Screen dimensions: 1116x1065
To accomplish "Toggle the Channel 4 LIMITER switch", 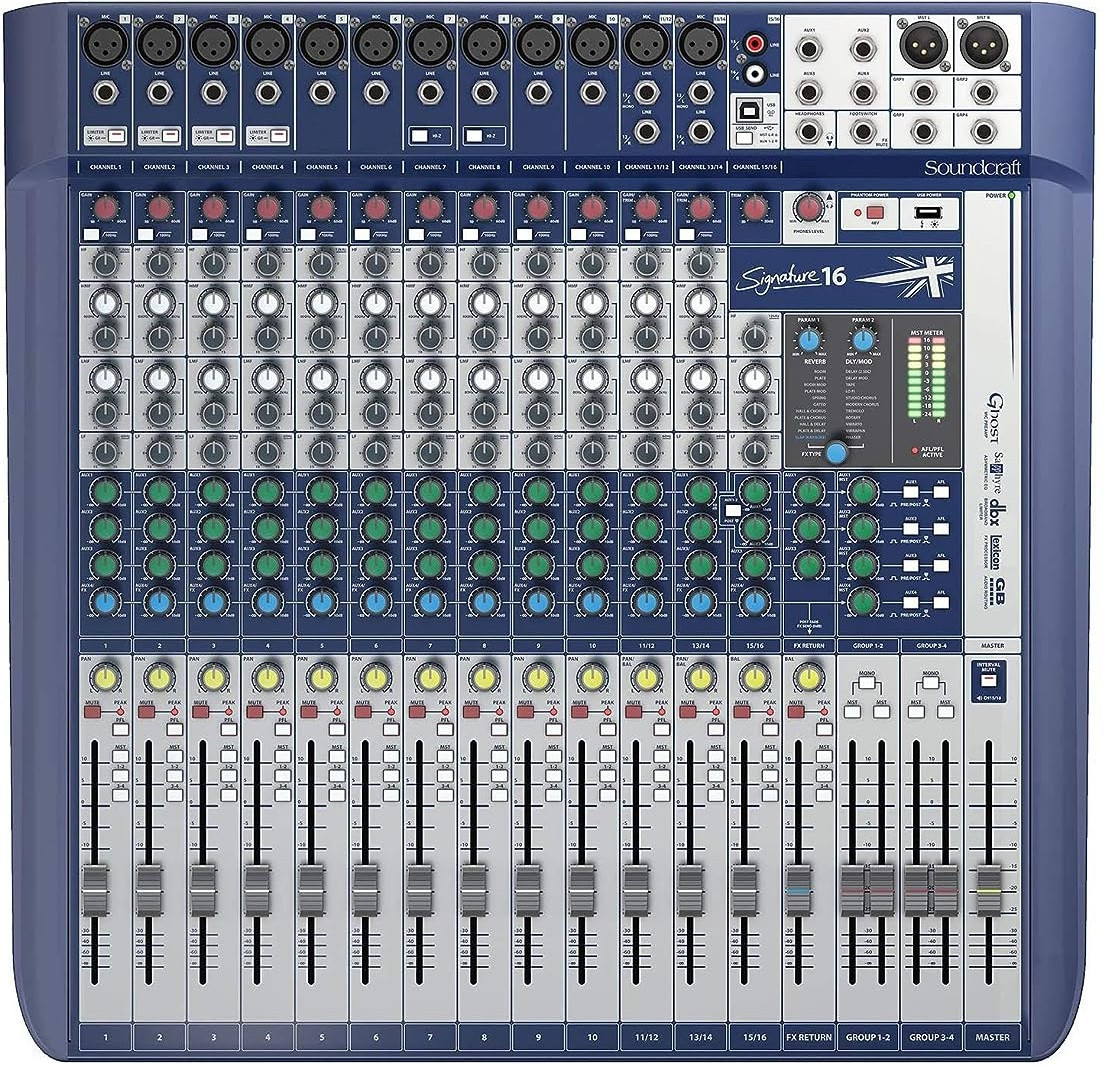I will pos(279,135).
